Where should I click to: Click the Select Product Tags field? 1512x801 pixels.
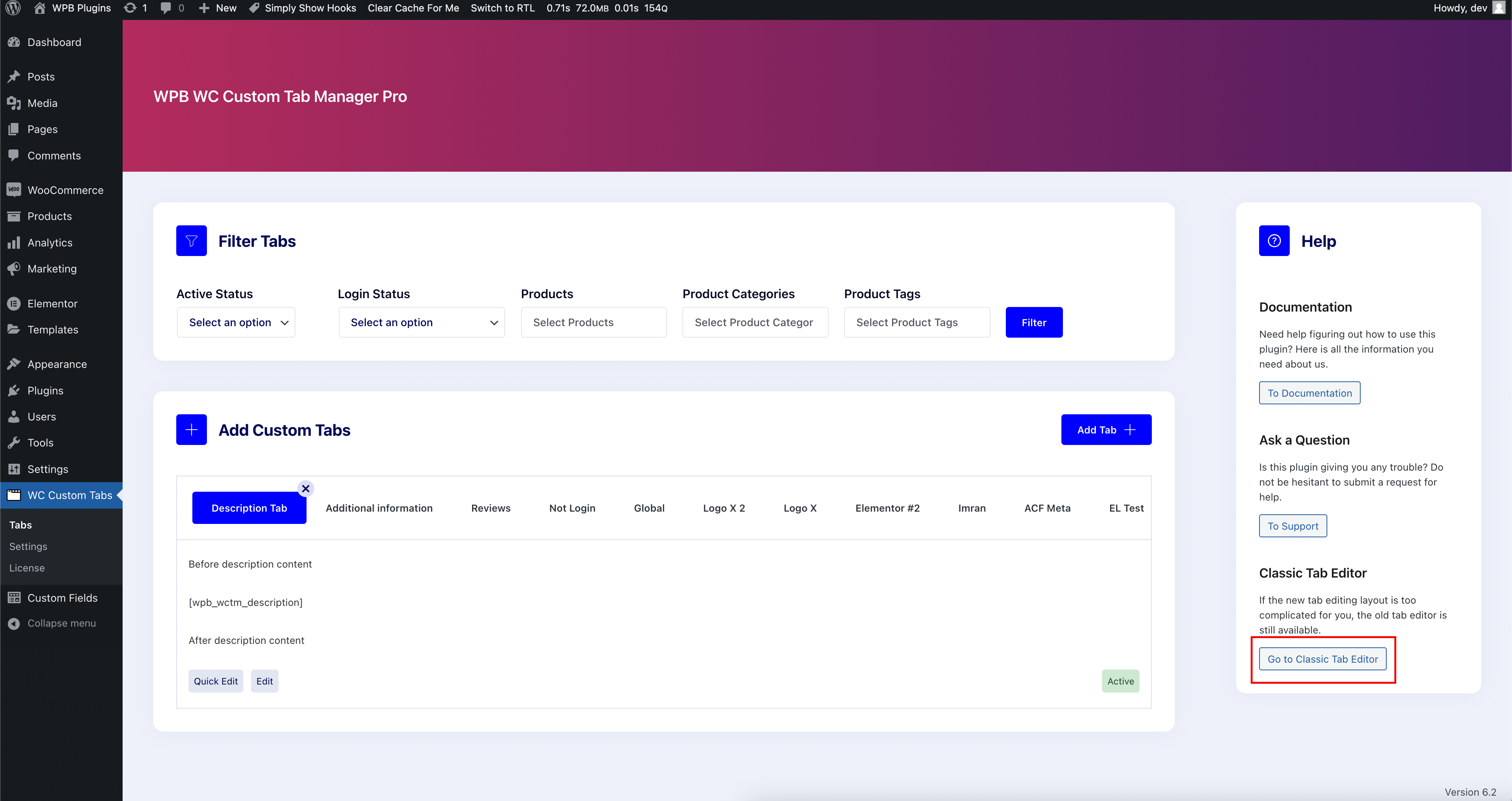917,322
